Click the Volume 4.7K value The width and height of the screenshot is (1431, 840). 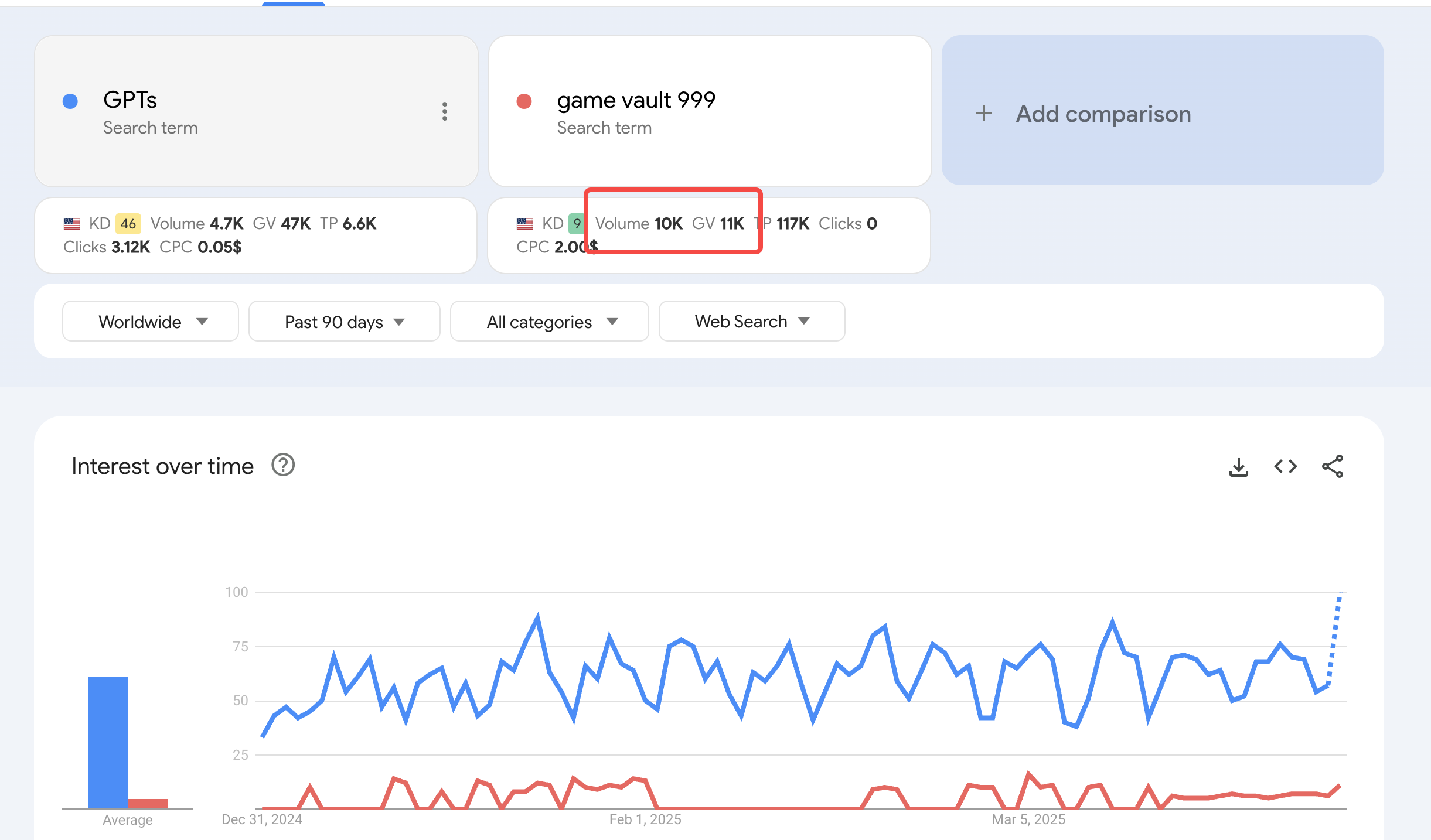(227, 223)
